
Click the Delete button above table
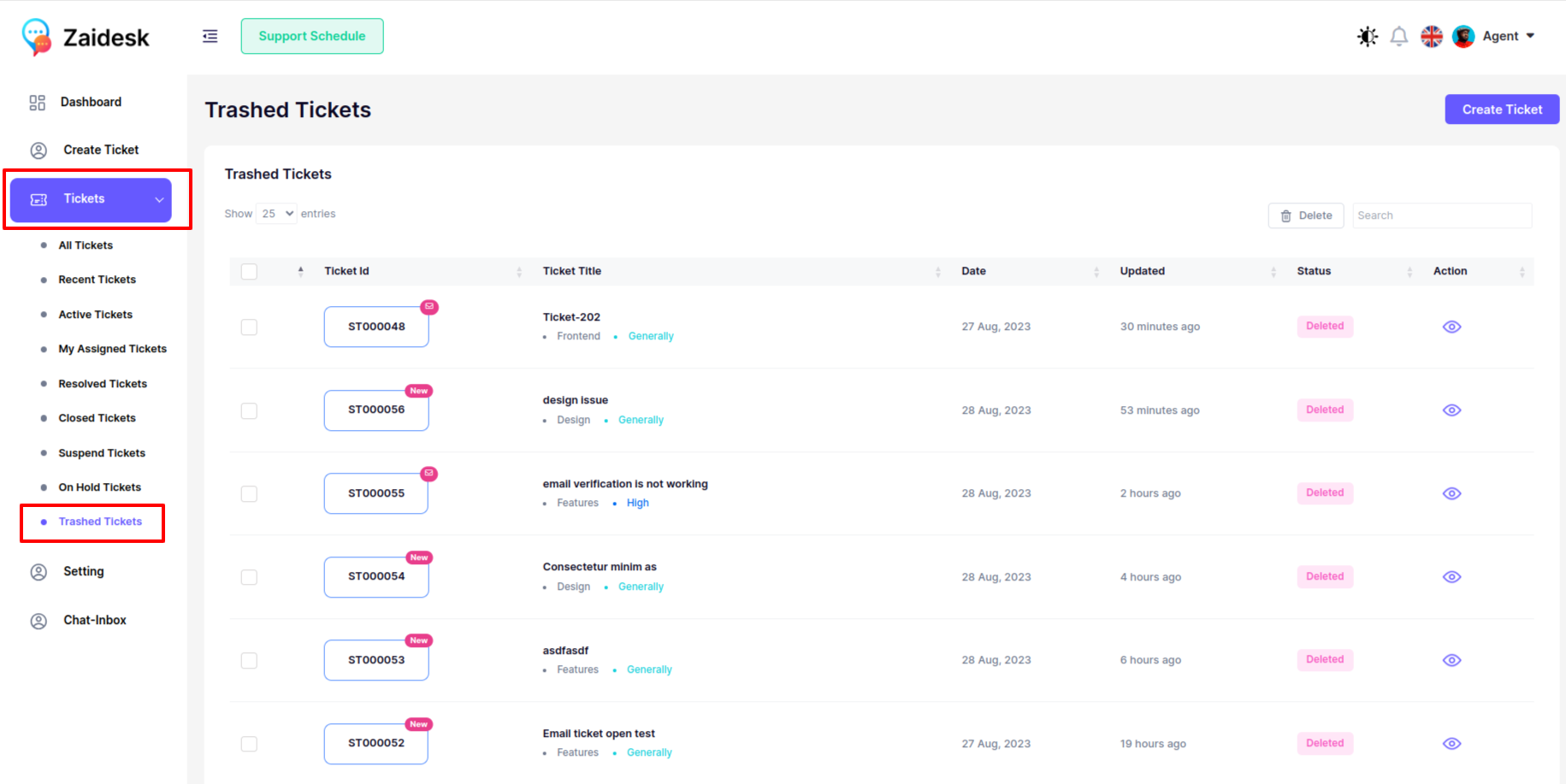point(1306,215)
